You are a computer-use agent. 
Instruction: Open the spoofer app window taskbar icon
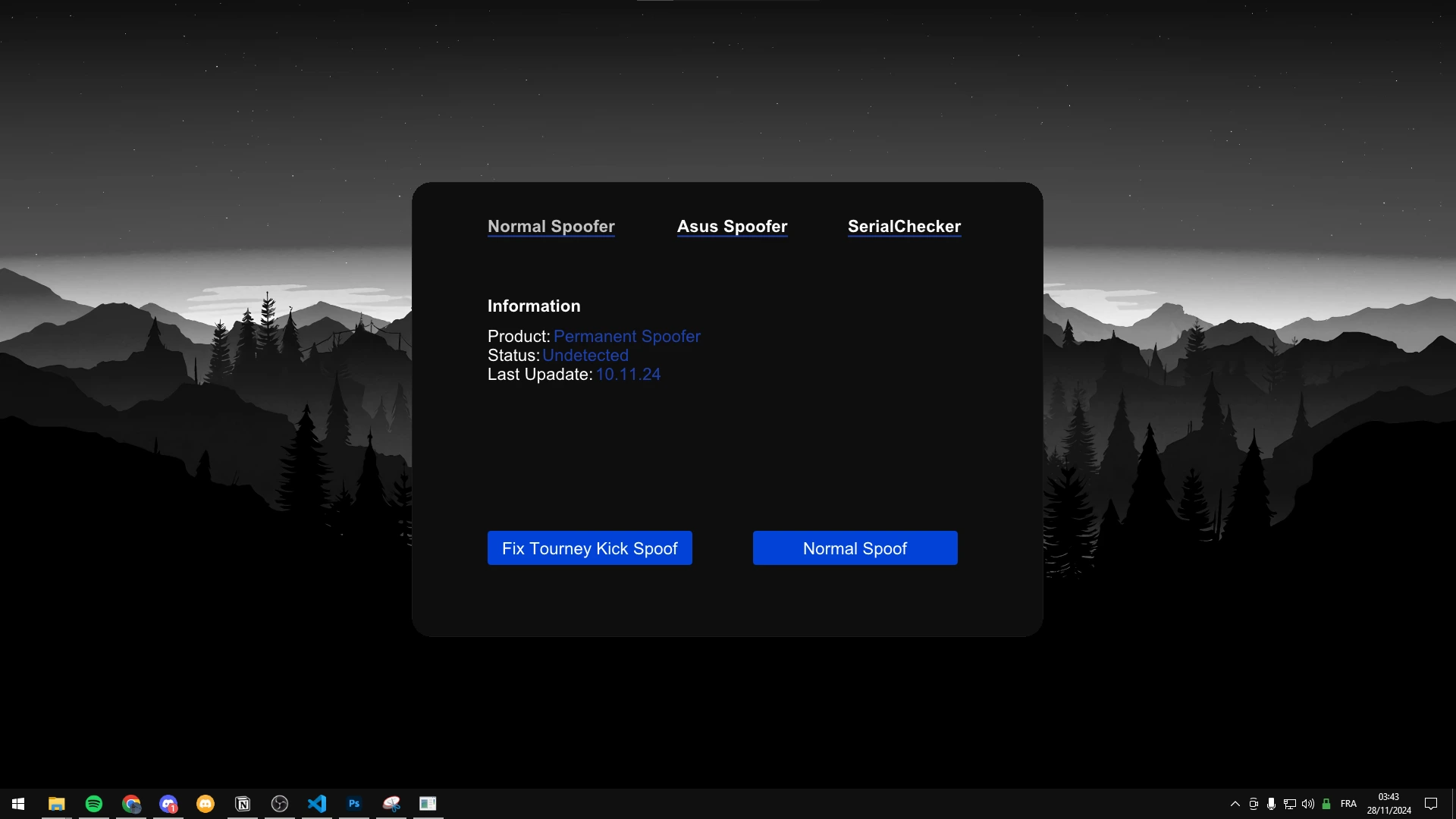[x=428, y=804]
